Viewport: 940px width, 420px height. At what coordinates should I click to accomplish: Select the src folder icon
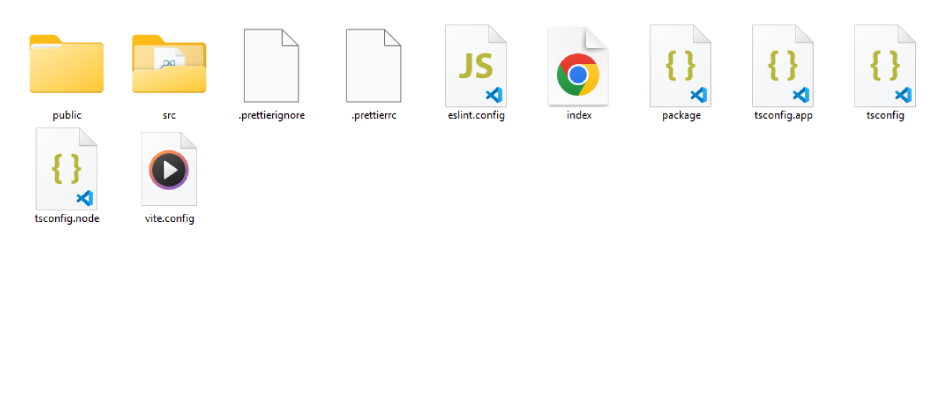pyautogui.click(x=169, y=65)
